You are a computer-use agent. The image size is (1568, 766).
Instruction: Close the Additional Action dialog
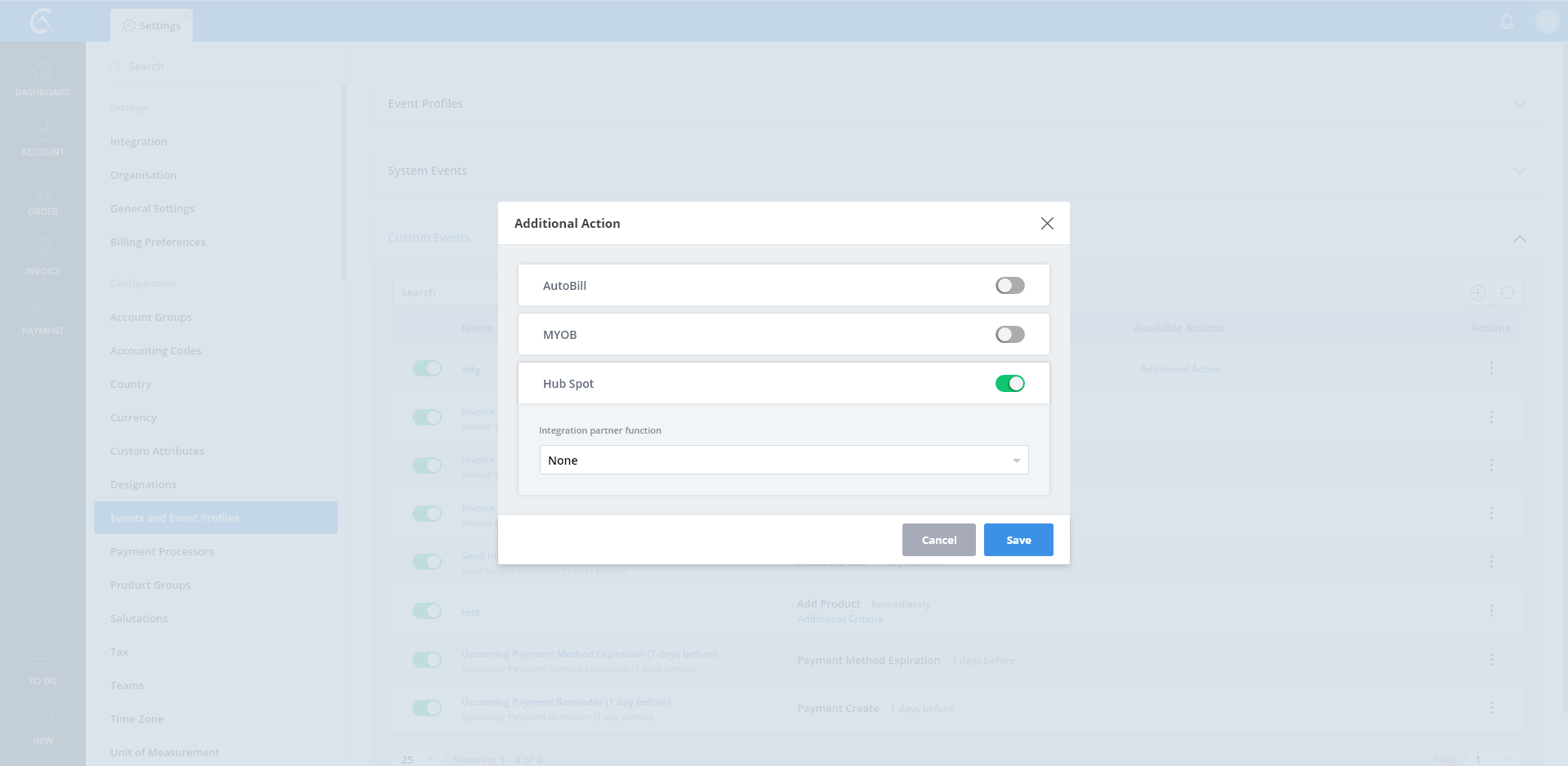(x=1047, y=223)
